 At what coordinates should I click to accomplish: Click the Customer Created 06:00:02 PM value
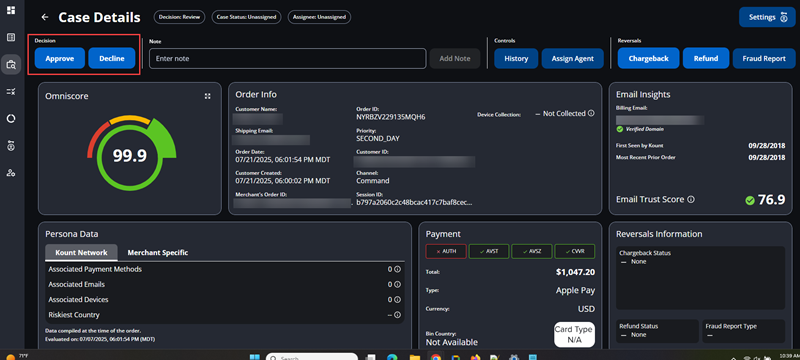click(x=283, y=181)
